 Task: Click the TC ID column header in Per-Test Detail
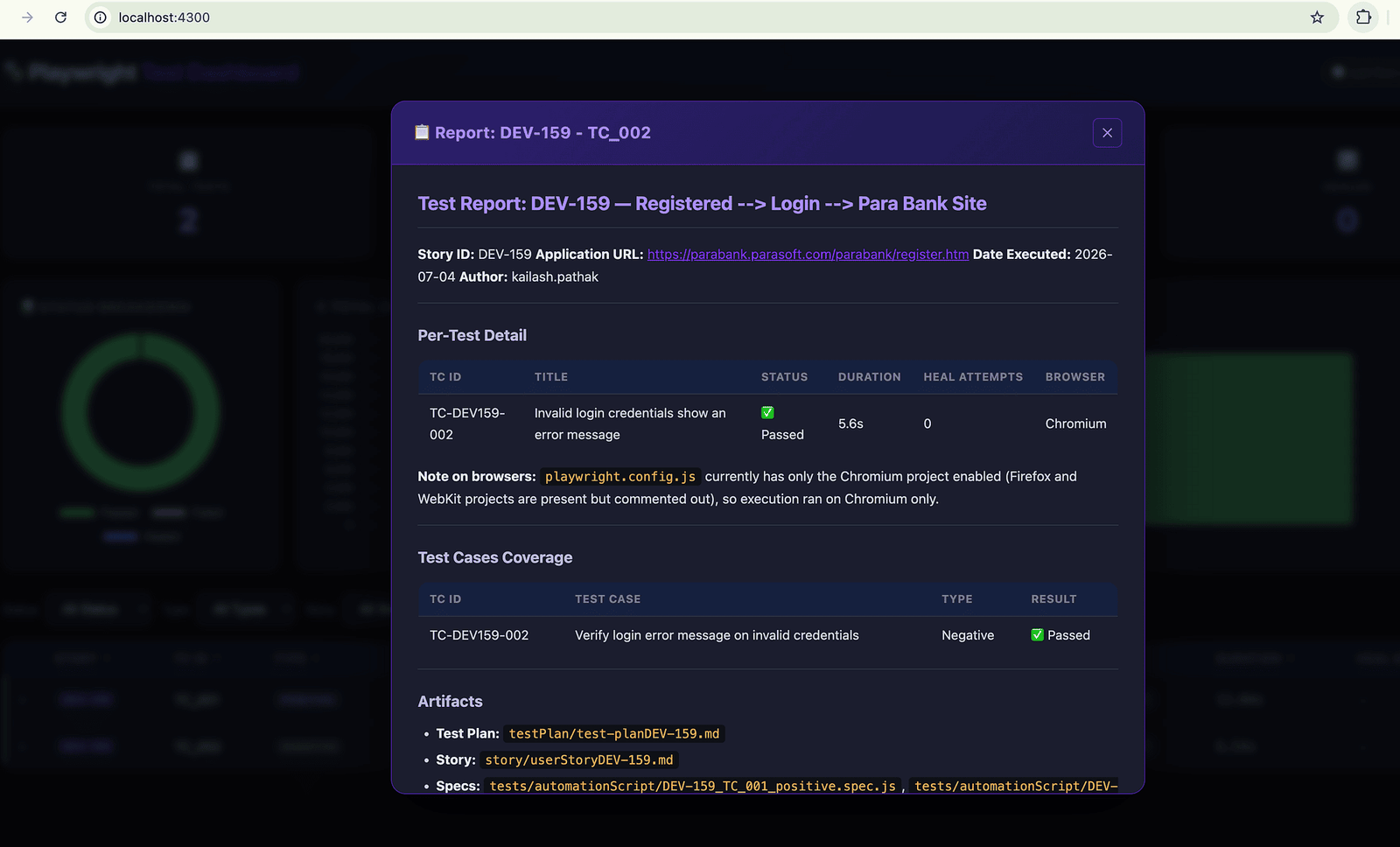[445, 377]
